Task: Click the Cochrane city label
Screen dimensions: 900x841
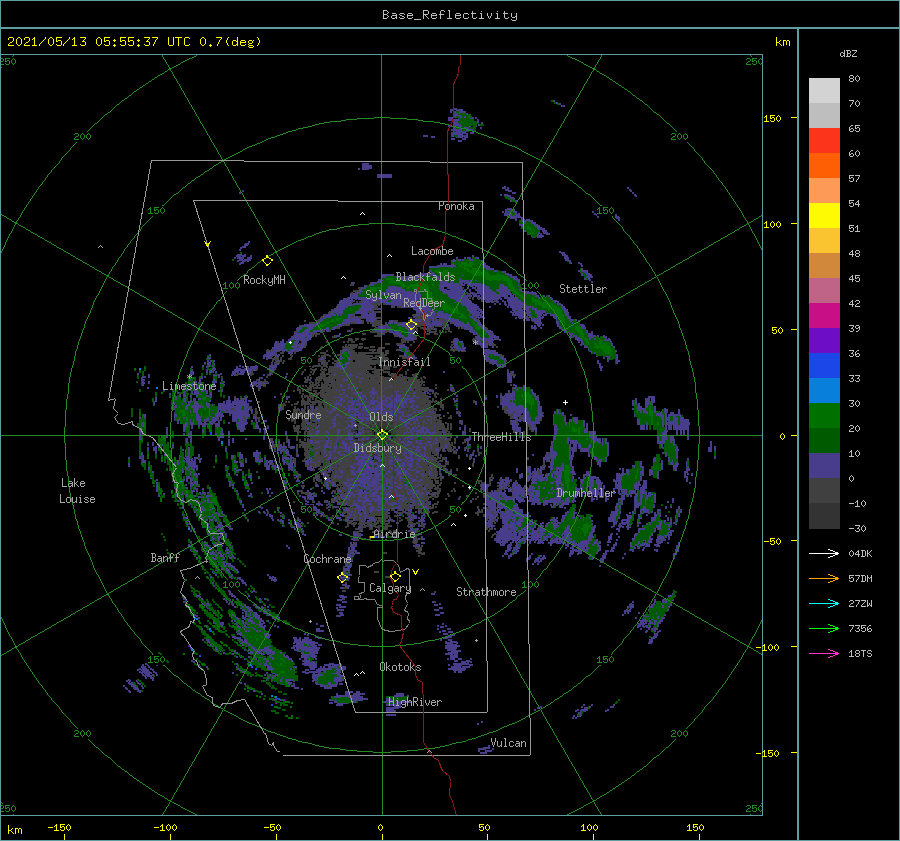Action: click(327, 559)
